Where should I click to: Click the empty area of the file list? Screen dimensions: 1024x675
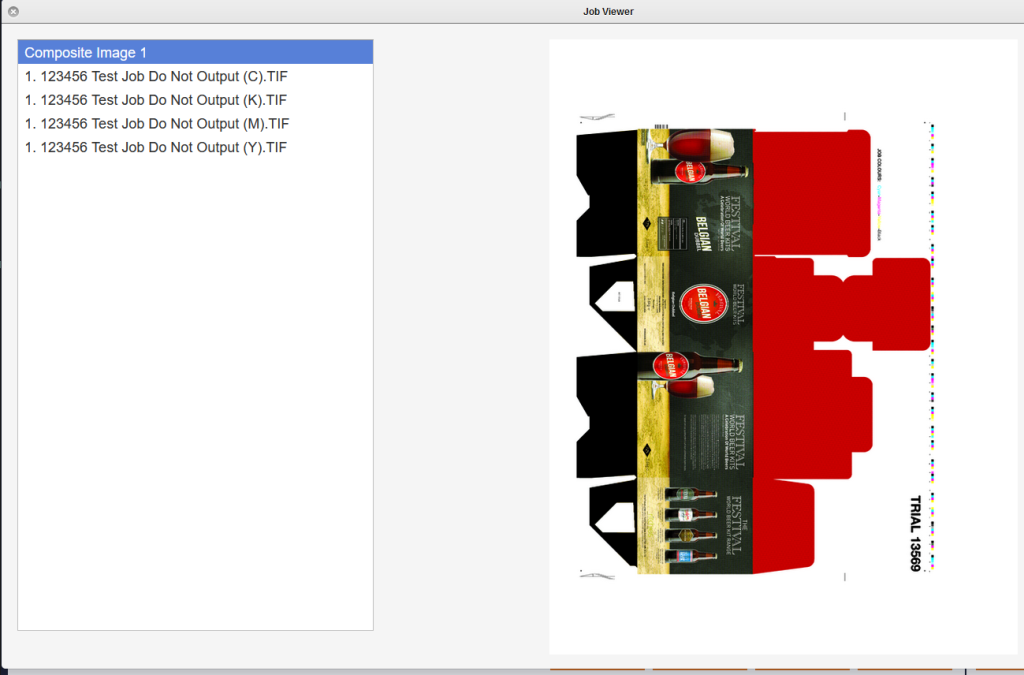coord(196,400)
